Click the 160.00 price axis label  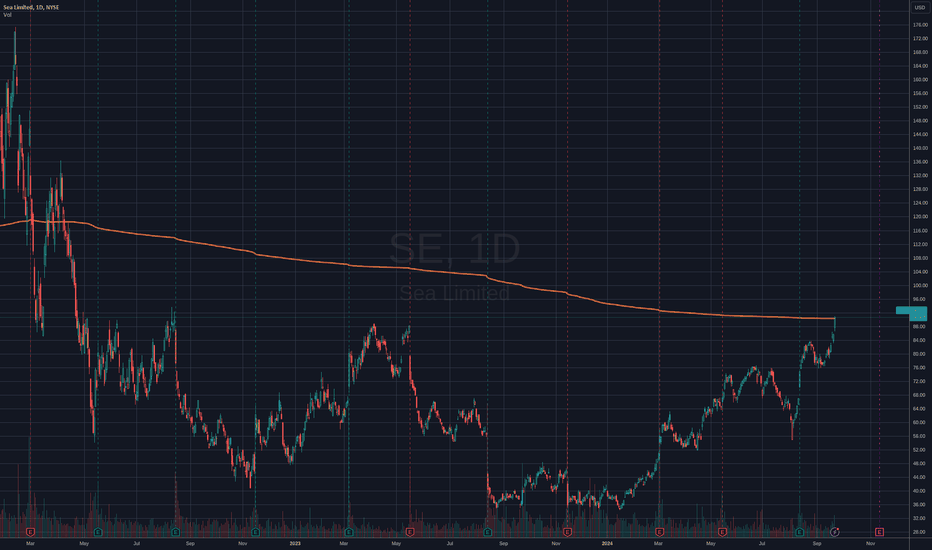tap(920, 80)
